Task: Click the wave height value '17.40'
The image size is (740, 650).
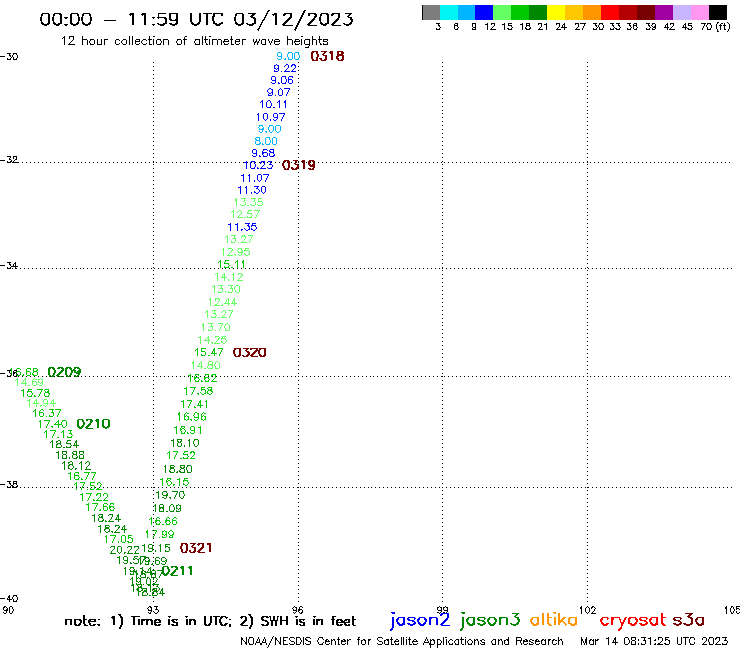Action: point(53,424)
